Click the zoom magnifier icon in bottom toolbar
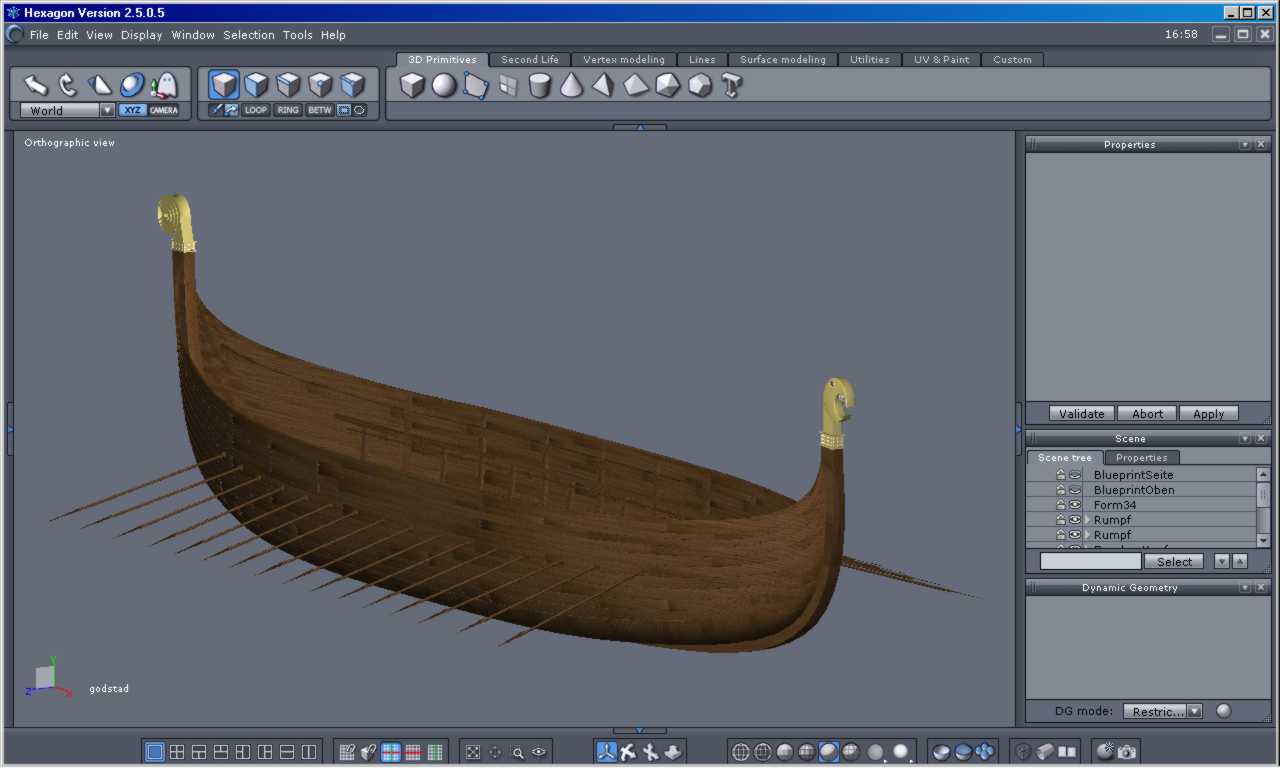1280x768 pixels. tap(518, 753)
